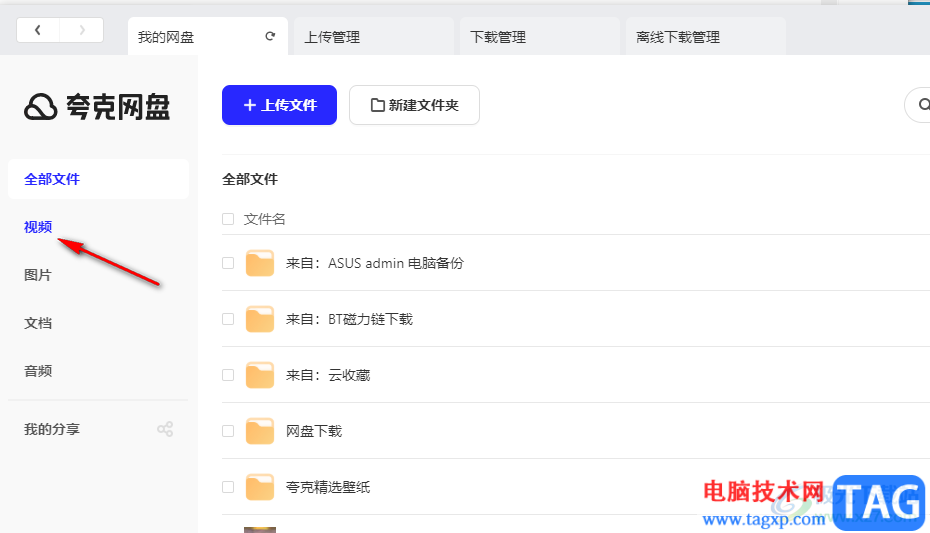Open the 网盘下载 folder name
This screenshot has height=533, width=930.
[x=314, y=431]
